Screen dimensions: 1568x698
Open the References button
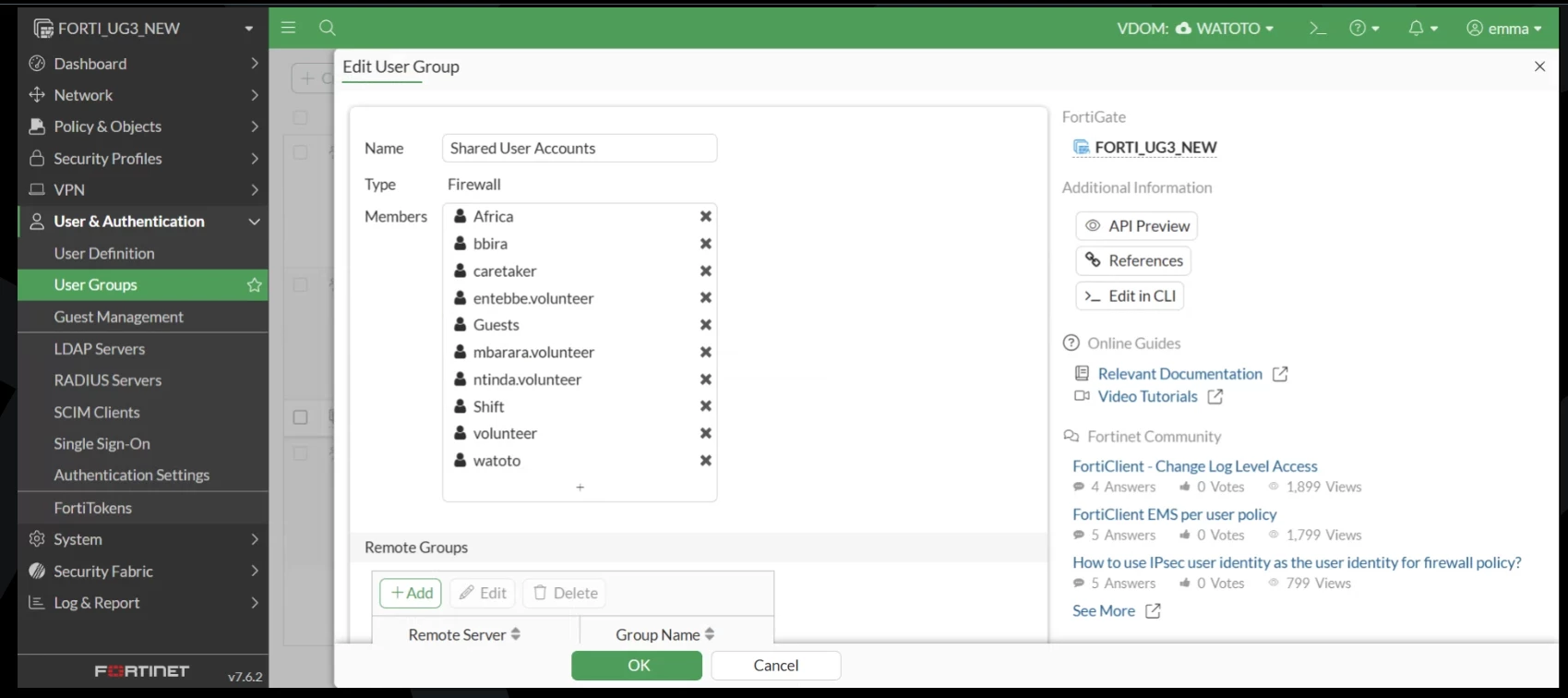pyautogui.click(x=1133, y=261)
